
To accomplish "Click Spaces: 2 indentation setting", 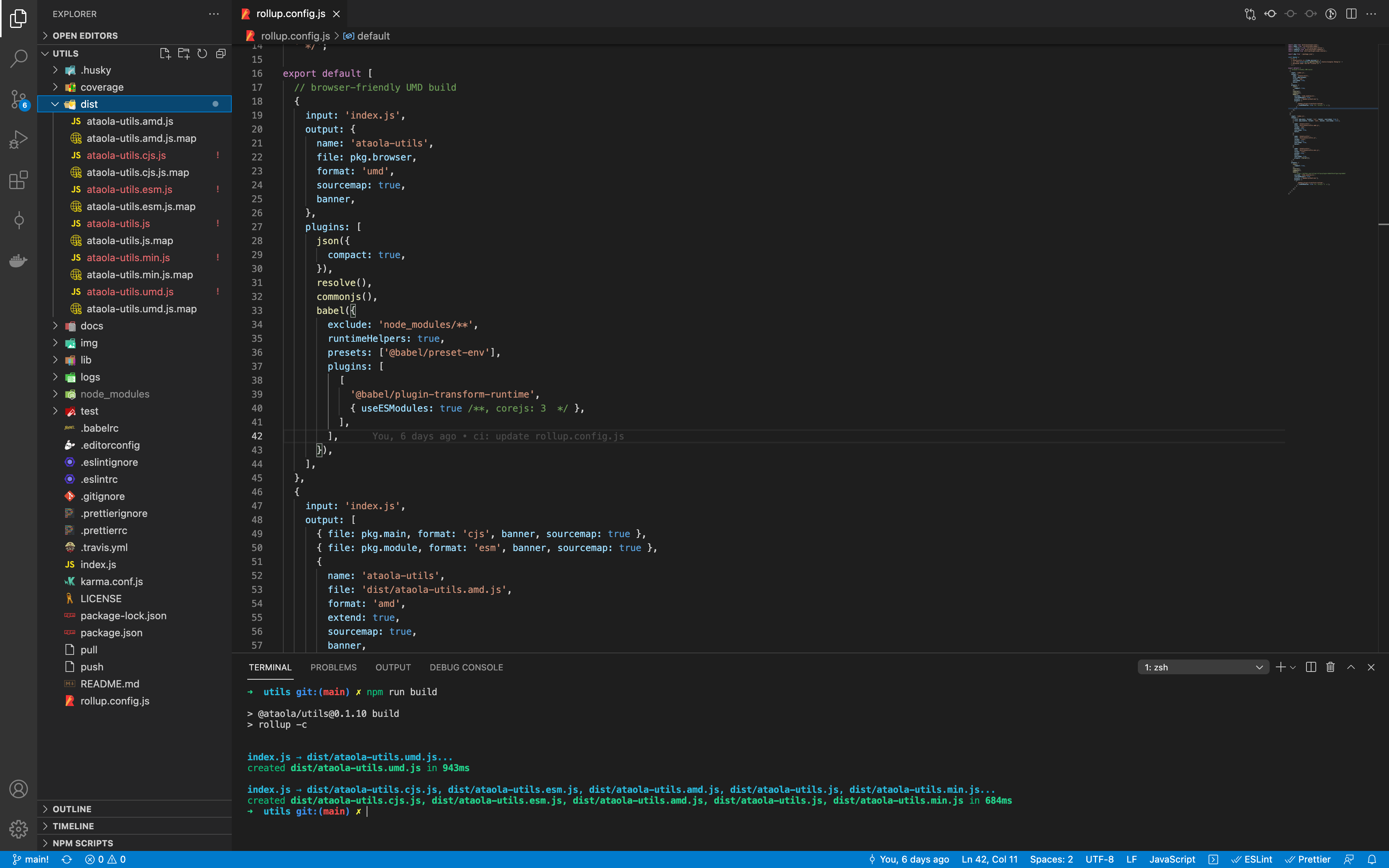I will [x=1051, y=859].
